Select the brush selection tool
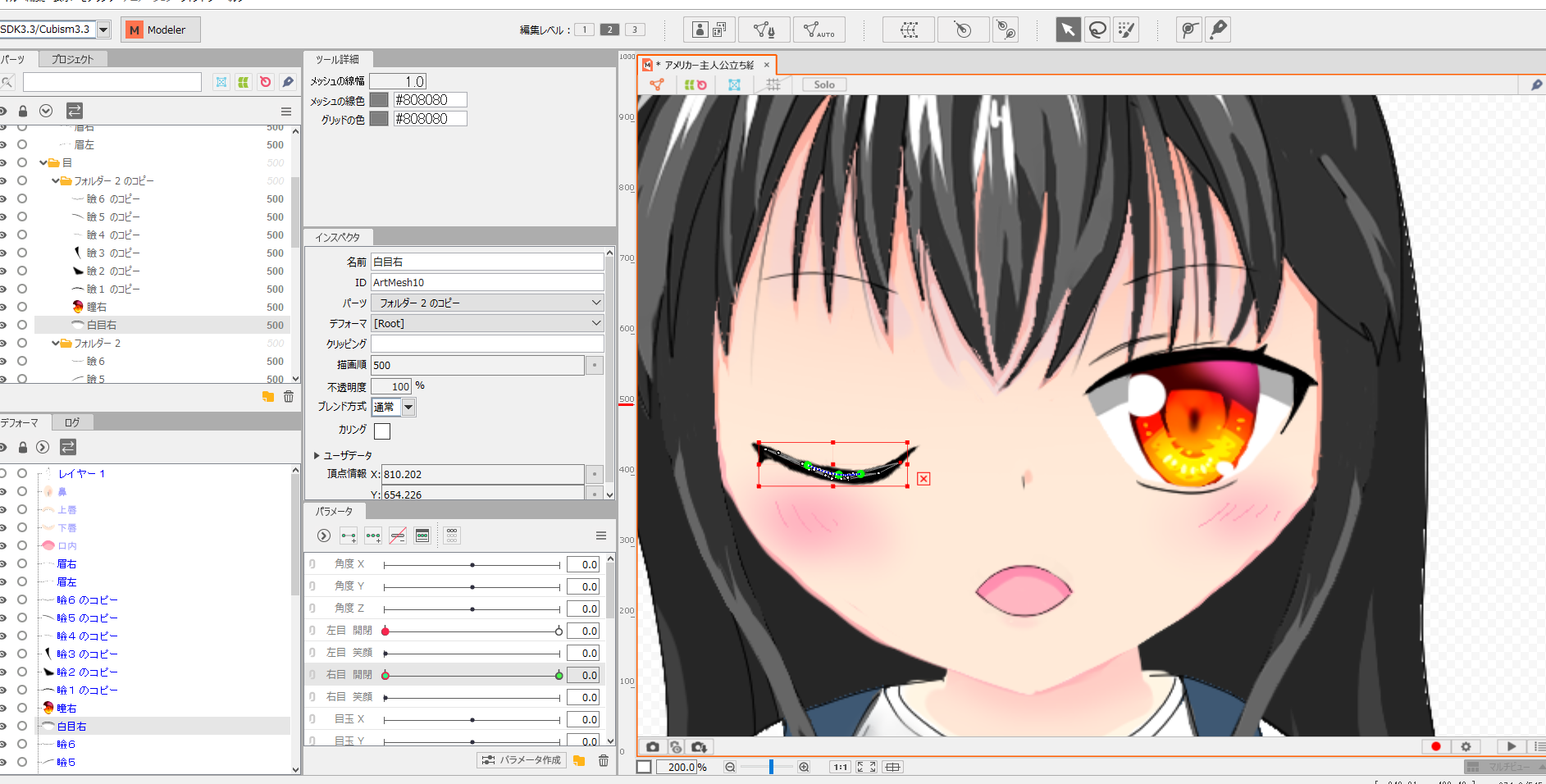The width and height of the screenshot is (1546, 784). pyautogui.click(x=1126, y=30)
